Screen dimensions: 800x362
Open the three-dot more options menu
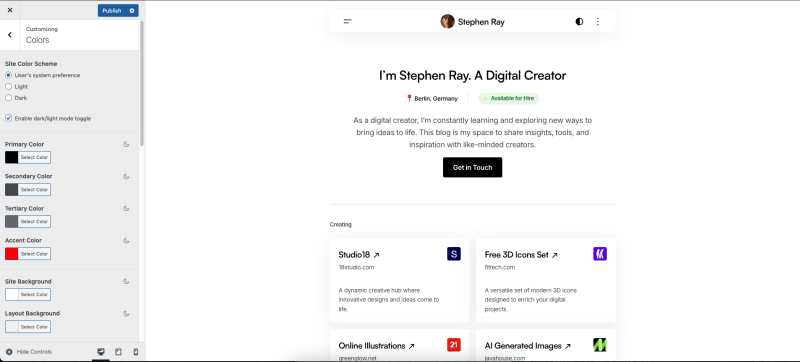point(597,21)
